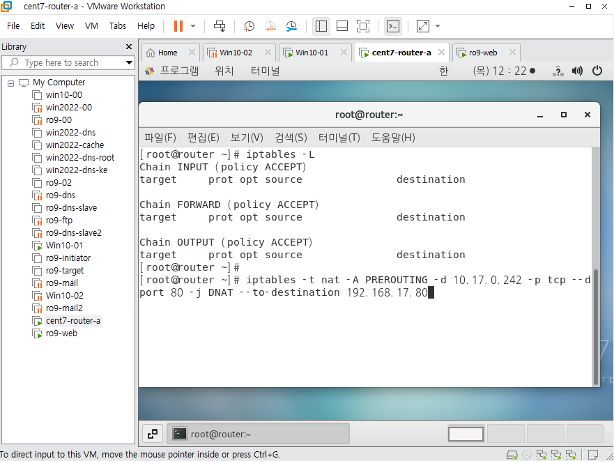This screenshot has width=614, height=462.
Task: Open the Tabs menu
Action: (117, 26)
